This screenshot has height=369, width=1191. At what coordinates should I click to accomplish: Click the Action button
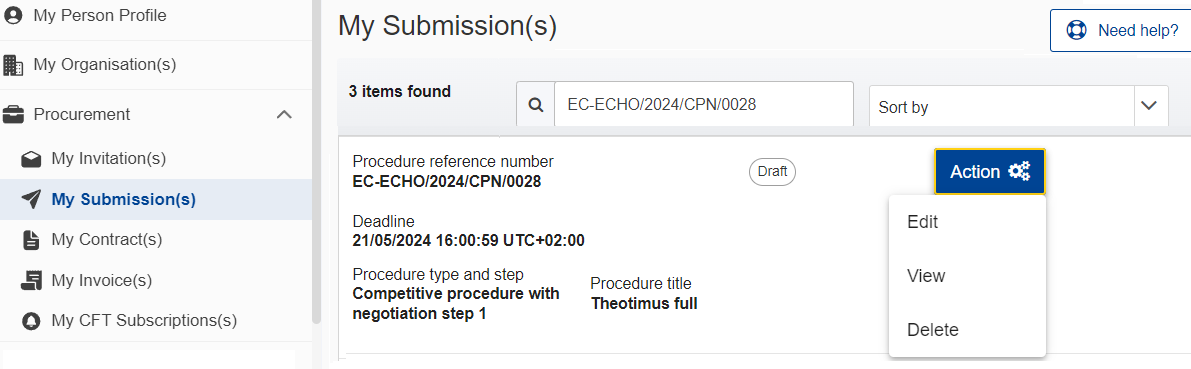990,172
